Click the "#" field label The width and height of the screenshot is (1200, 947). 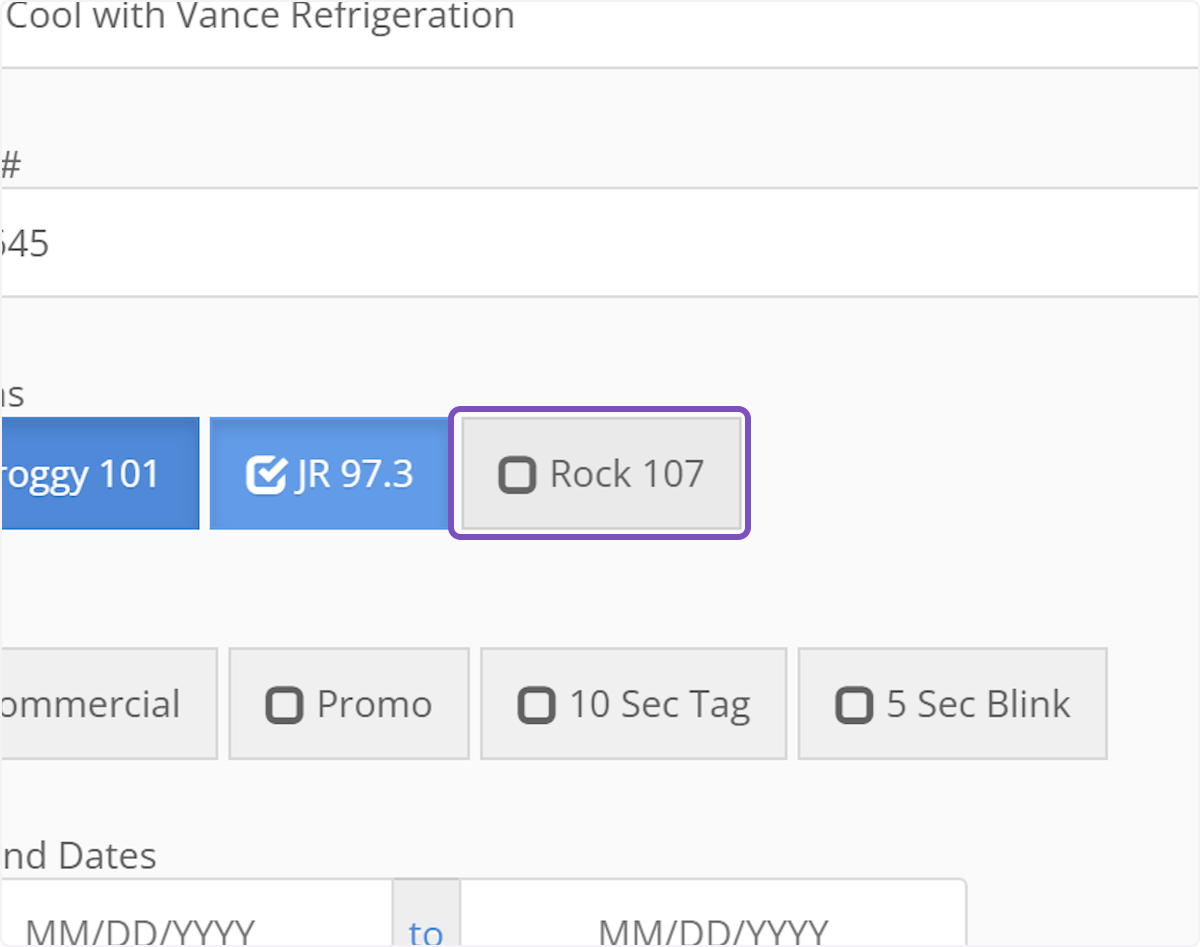click(11, 165)
